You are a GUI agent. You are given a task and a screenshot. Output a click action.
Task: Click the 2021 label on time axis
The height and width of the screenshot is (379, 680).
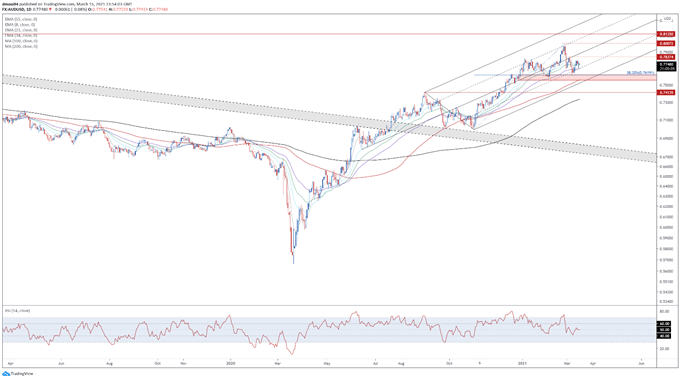(523, 363)
